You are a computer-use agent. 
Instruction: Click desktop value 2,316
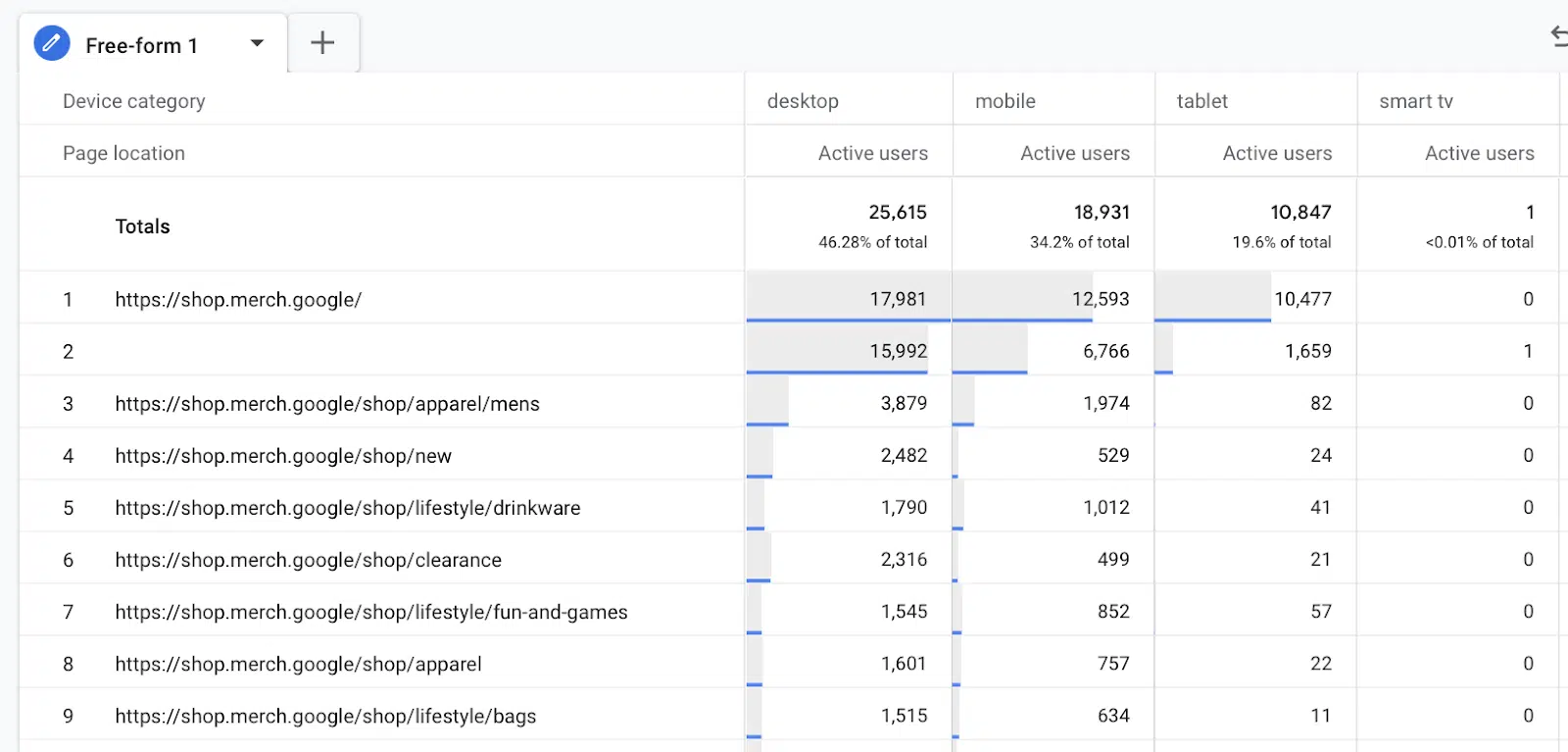tap(904, 559)
